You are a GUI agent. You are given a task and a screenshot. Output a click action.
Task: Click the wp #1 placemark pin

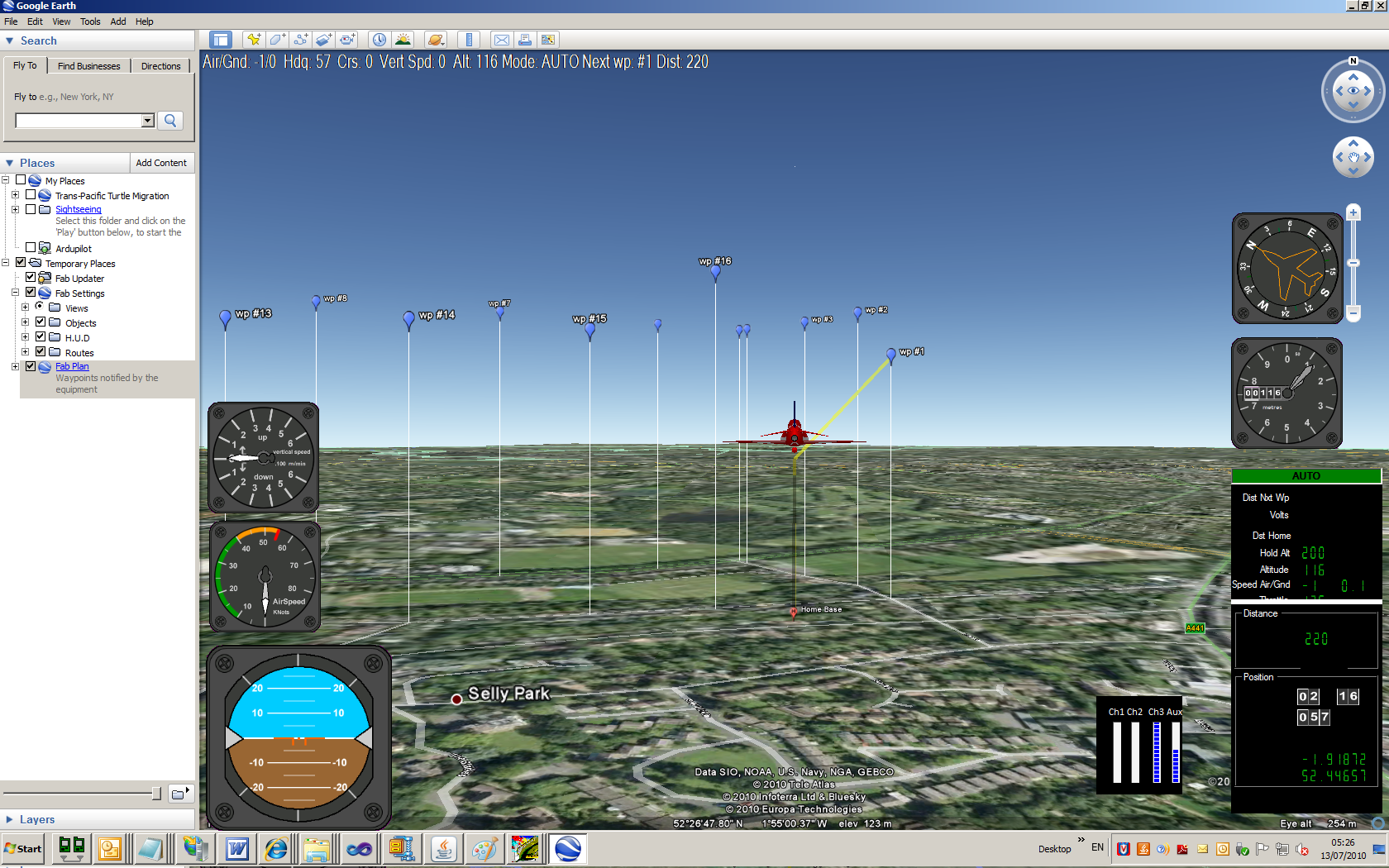pyautogui.click(x=890, y=355)
